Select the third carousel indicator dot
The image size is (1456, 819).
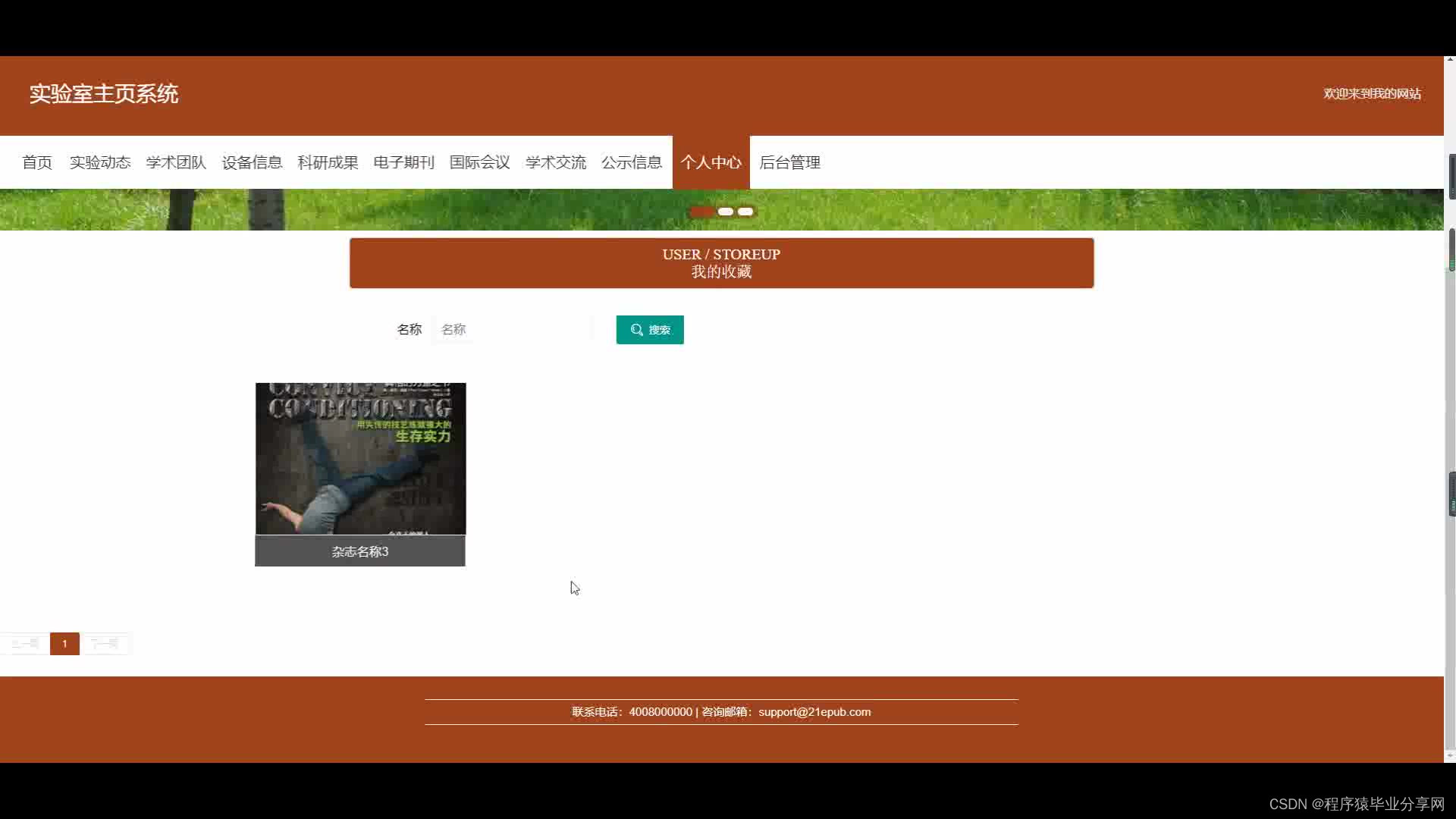point(745,212)
